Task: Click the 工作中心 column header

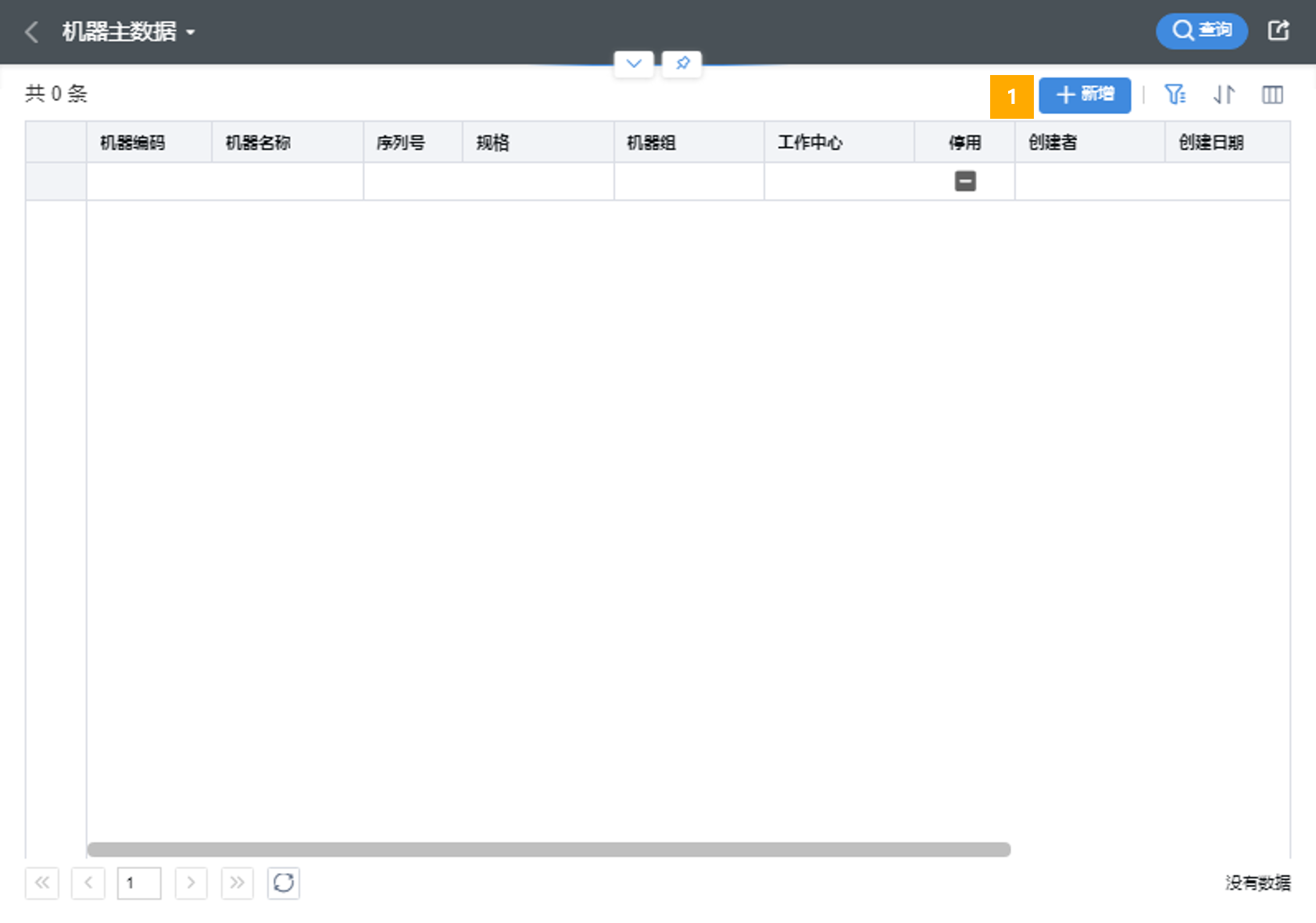Action: click(x=839, y=142)
